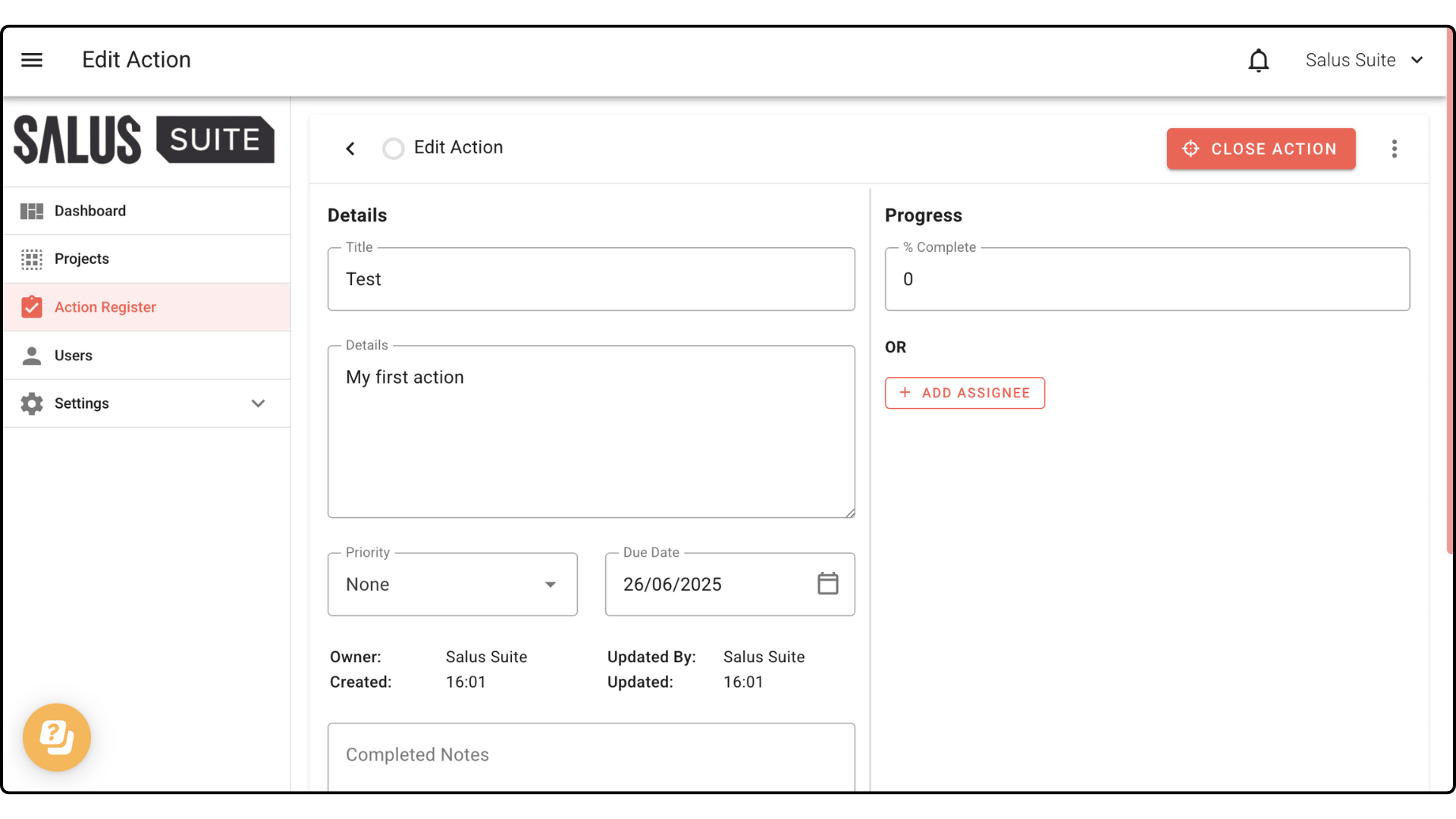
Task: Navigate to Action Register
Action: click(x=105, y=306)
